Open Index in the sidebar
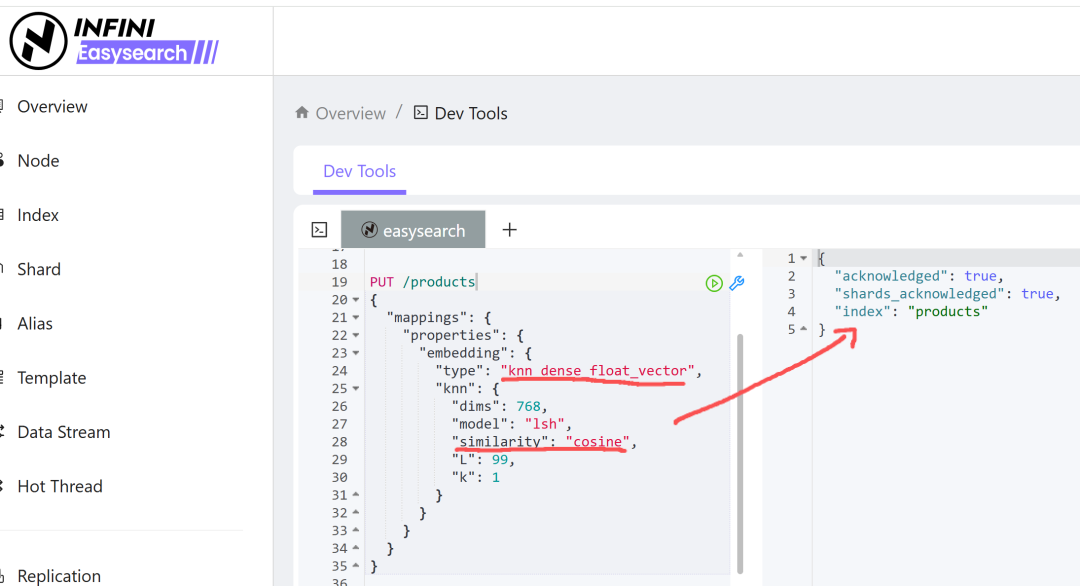Viewport: 1080px width, 586px height. pyautogui.click(x=38, y=215)
